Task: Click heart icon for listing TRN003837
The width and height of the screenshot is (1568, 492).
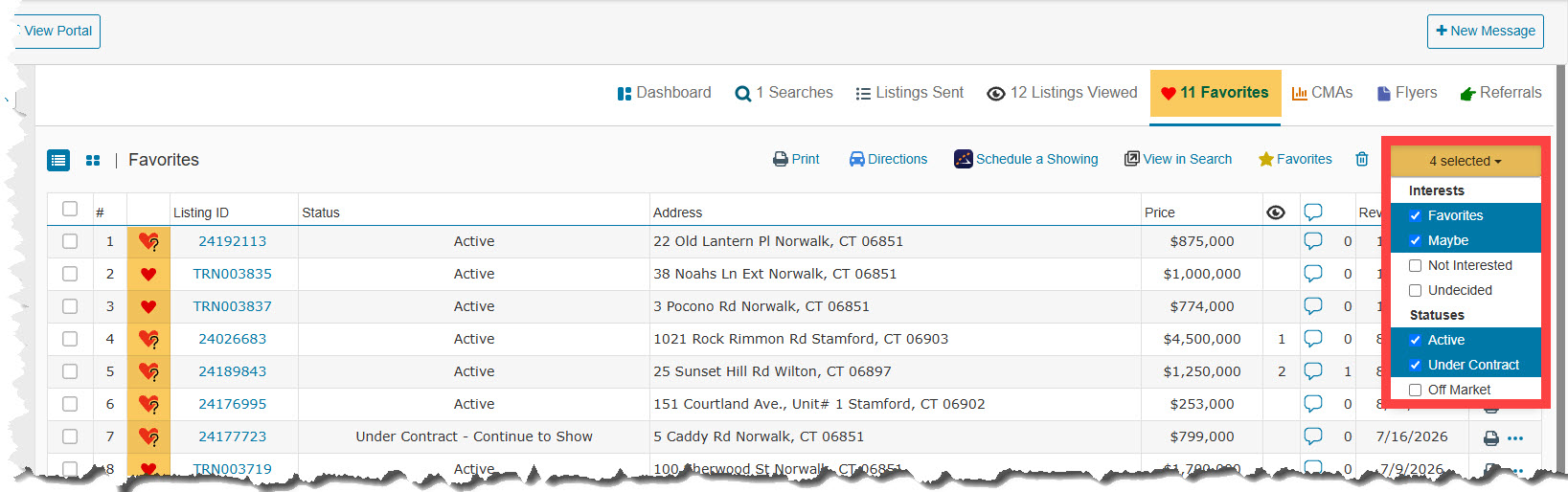Action: (x=148, y=306)
